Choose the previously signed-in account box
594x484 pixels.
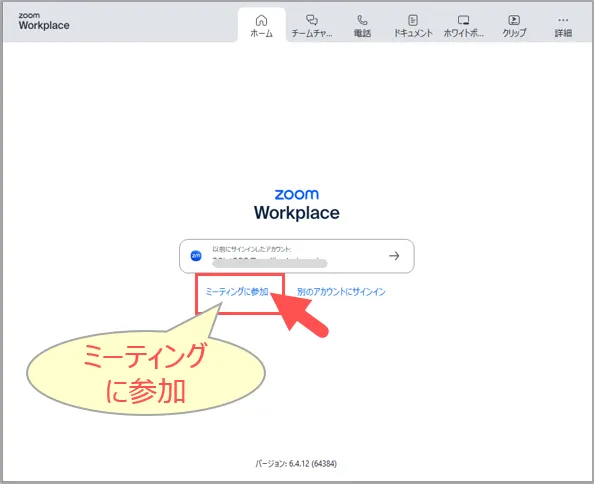pyautogui.click(x=297, y=256)
